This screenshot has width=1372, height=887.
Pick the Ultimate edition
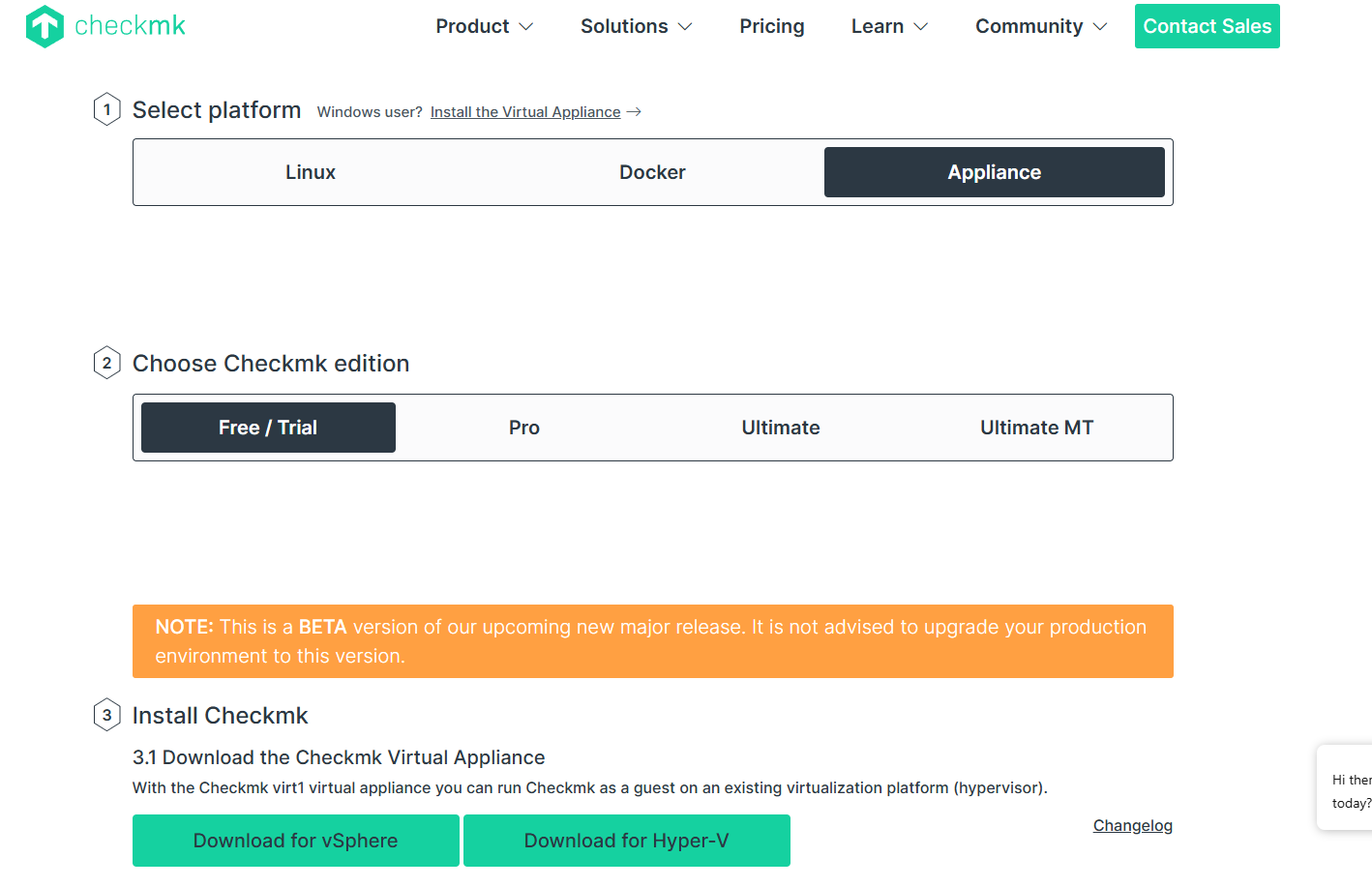click(x=781, y=428)
